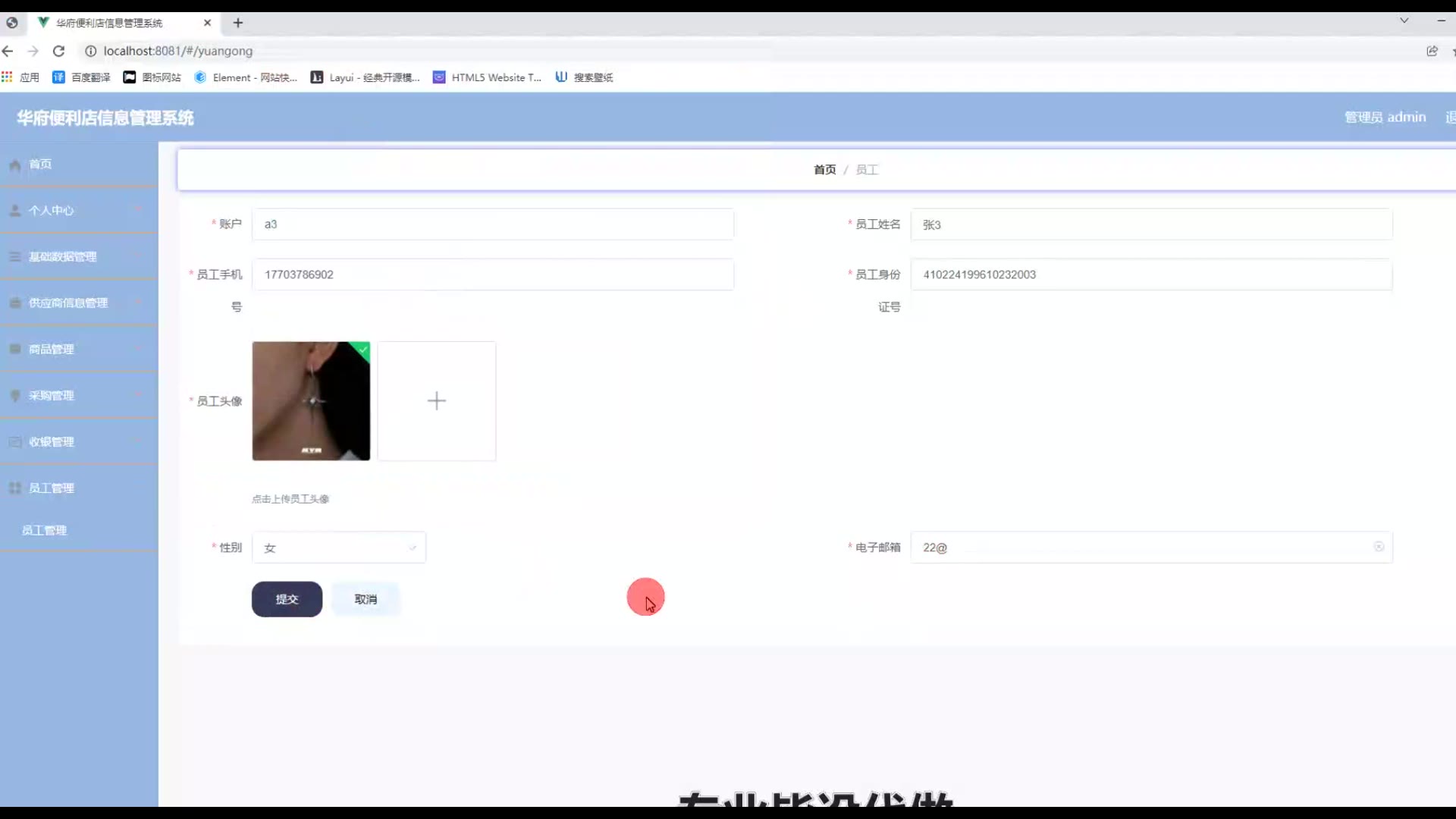Open the 性别 dropdown showing 女

pos(338,548)
